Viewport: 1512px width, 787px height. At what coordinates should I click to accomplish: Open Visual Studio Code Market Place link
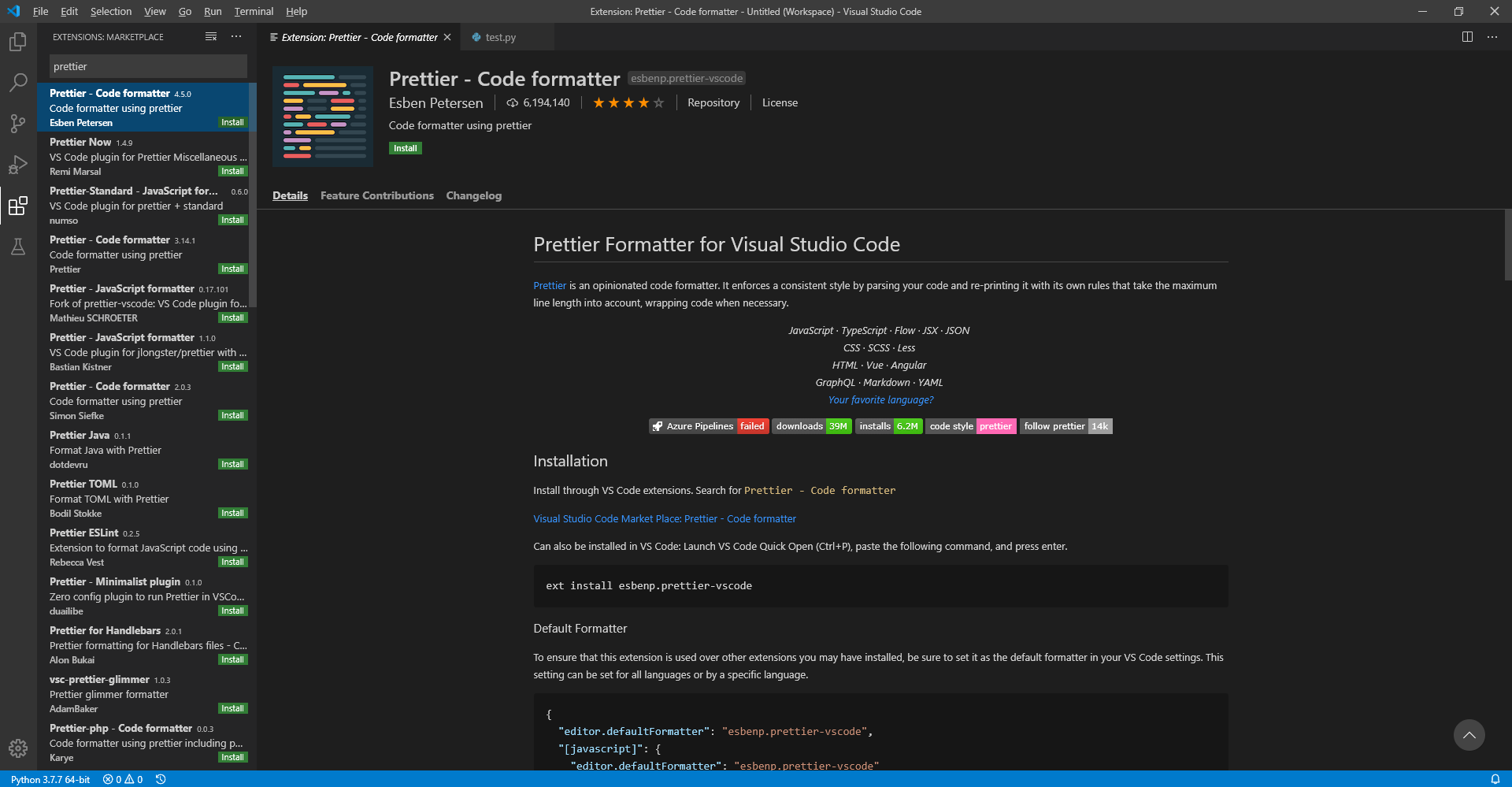(x=665, y=519)
